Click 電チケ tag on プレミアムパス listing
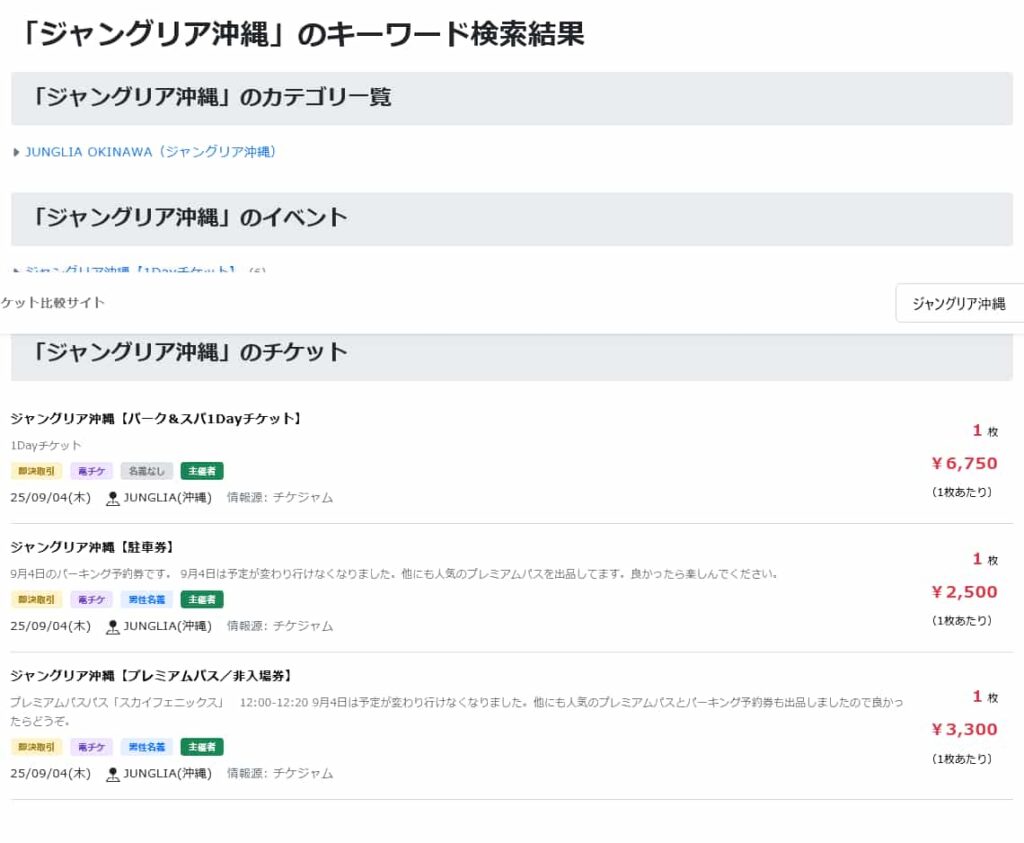Screen dimensions: 1024x843 (91, 747)
